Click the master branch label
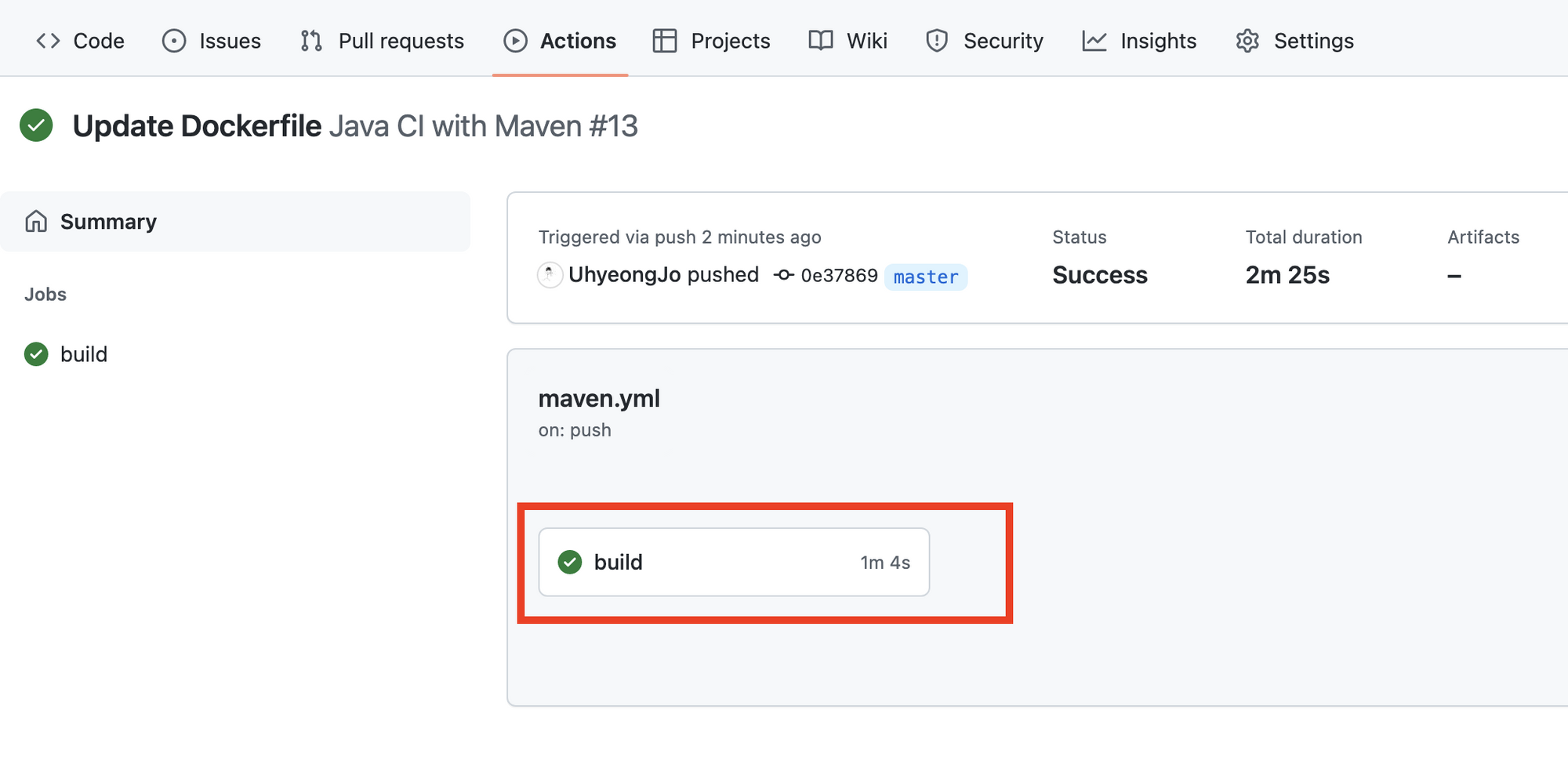Screen dimensions: 1568x764 point(926,277)
